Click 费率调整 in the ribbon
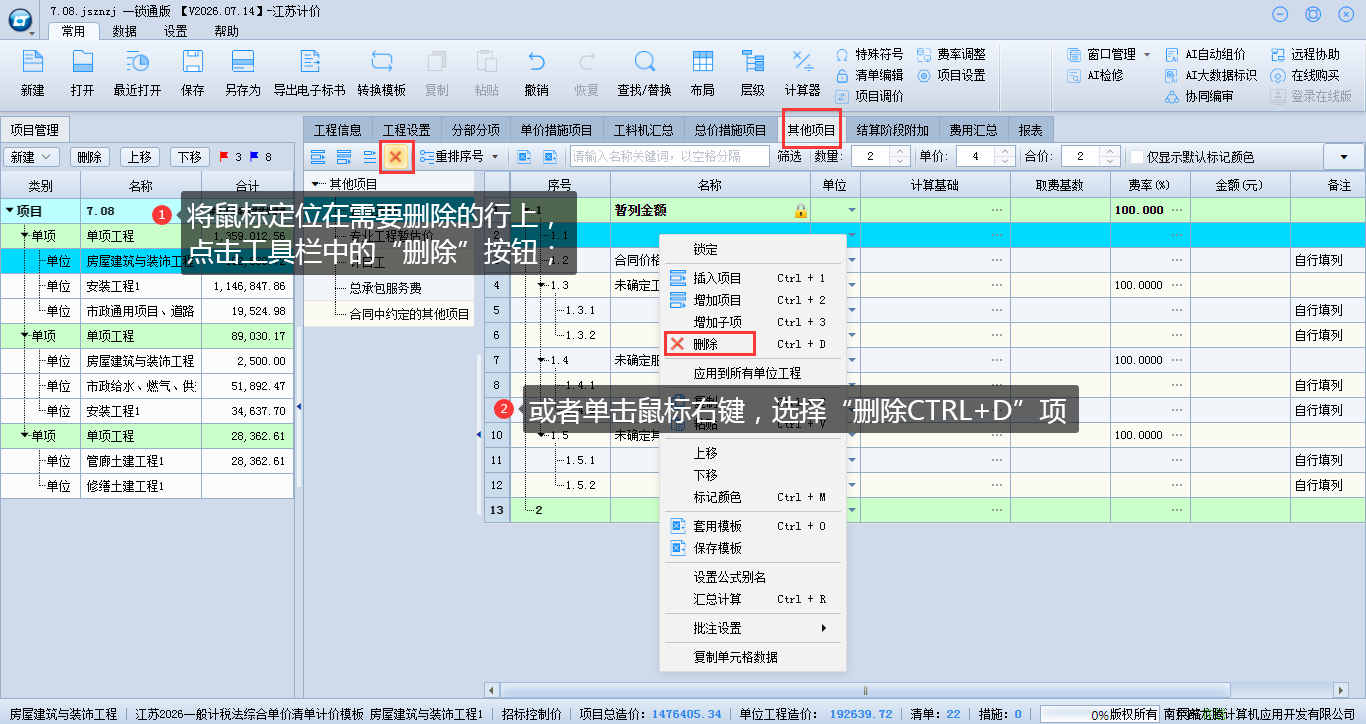The width and height of the screenshot is (1366, 724). pyautogui.click(x=951, y=54)
